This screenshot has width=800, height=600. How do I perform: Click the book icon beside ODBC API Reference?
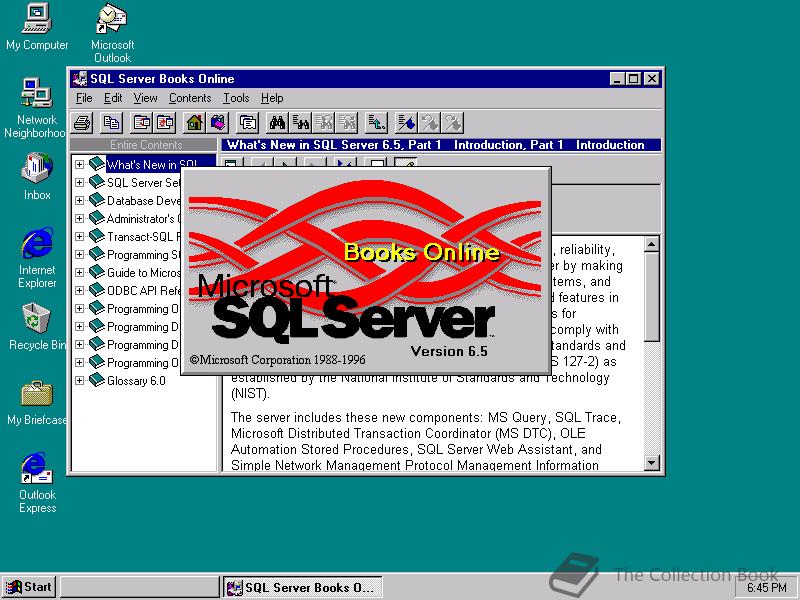(x=97, y=290)
